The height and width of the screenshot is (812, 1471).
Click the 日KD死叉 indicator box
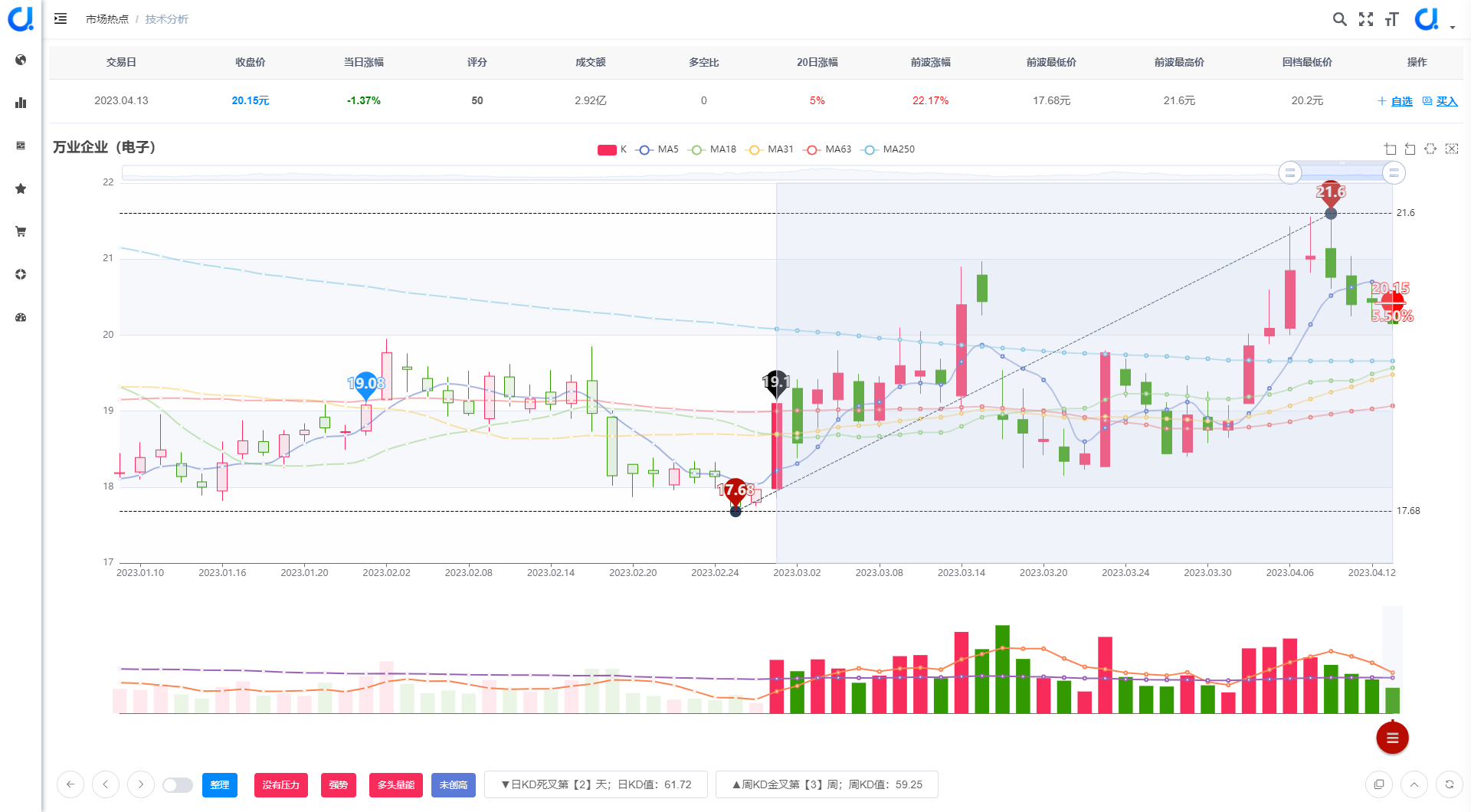coord(596,784)
